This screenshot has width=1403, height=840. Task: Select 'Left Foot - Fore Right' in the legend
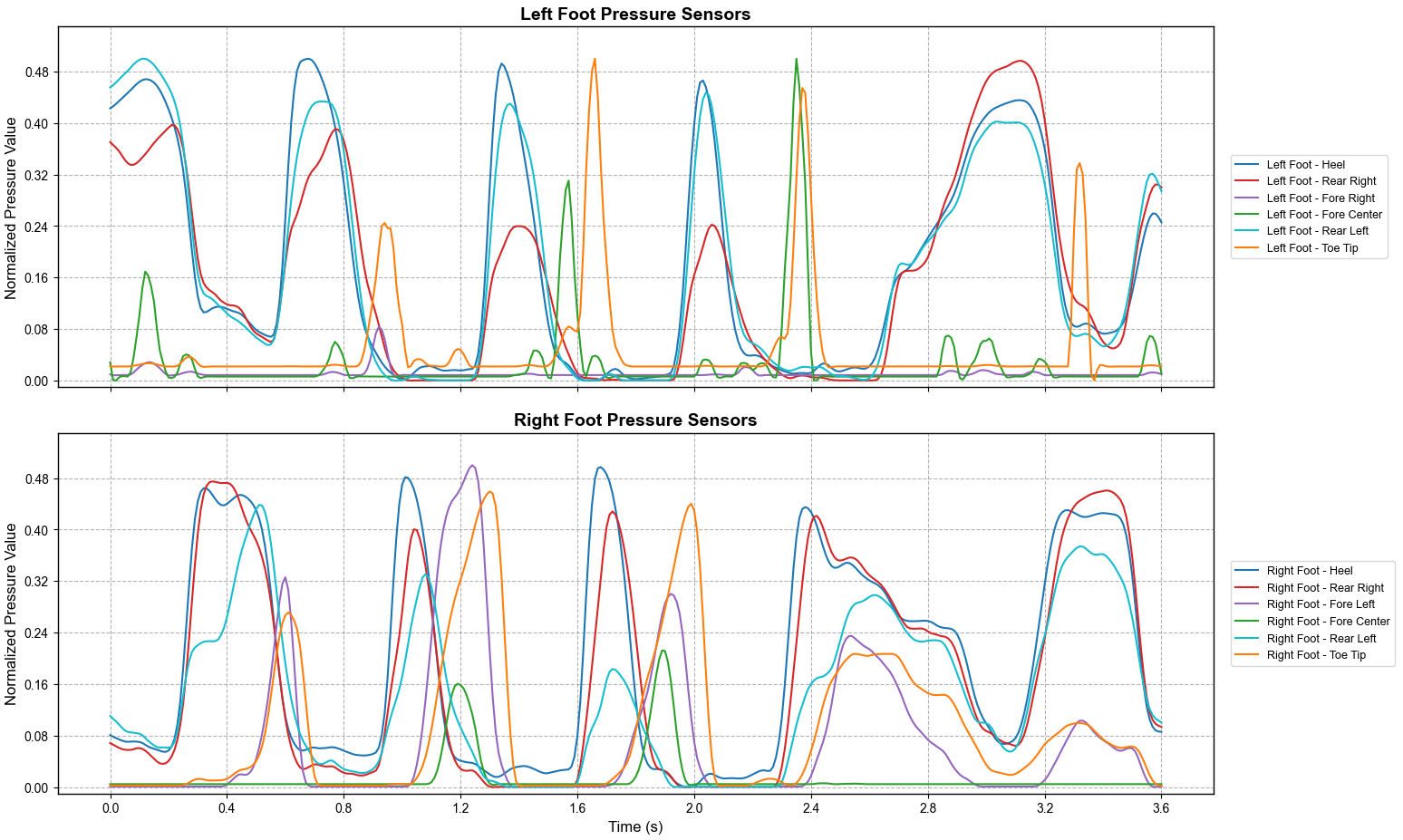pyautogui.click(x=1320, y=198)
